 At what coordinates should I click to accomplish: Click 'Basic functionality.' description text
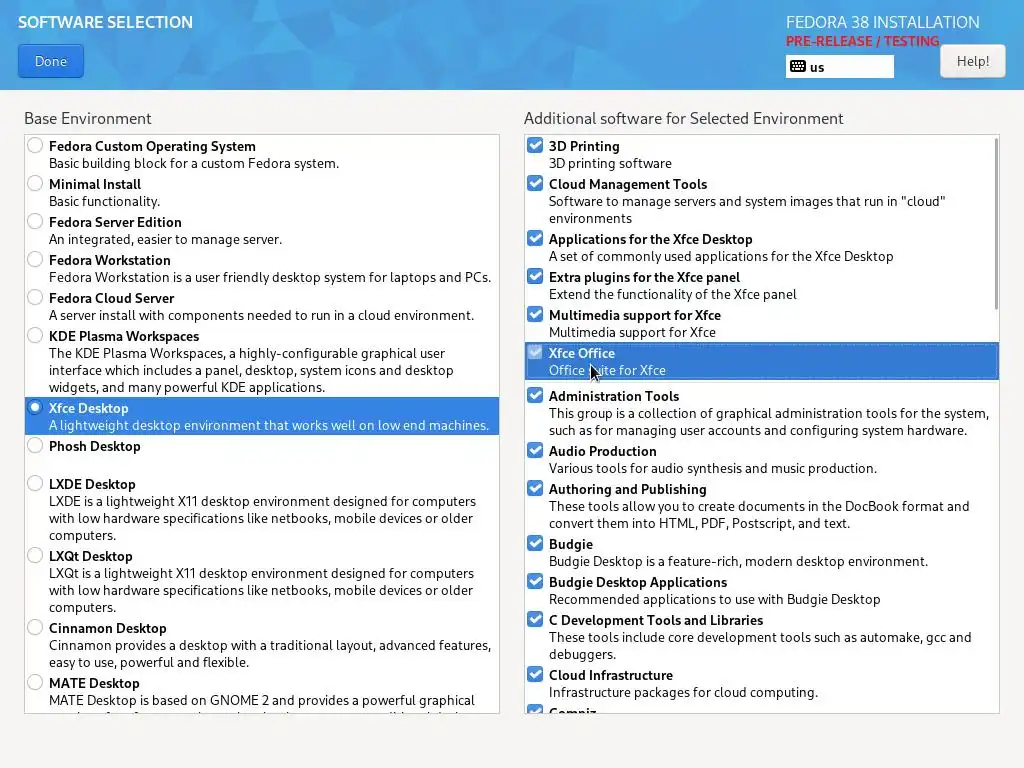(104, 201)
